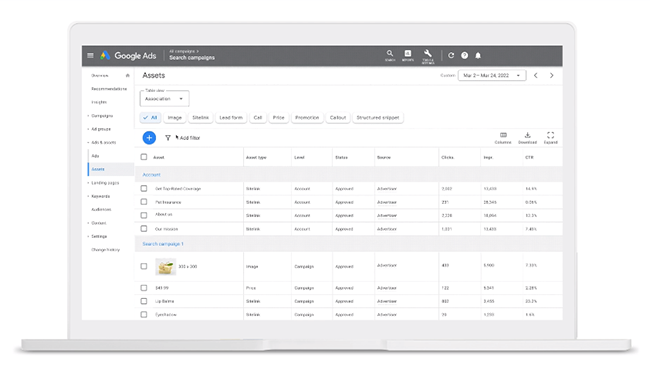
Task: Click the 300 x 300 image thumbnail
Action: pos(165,267)
